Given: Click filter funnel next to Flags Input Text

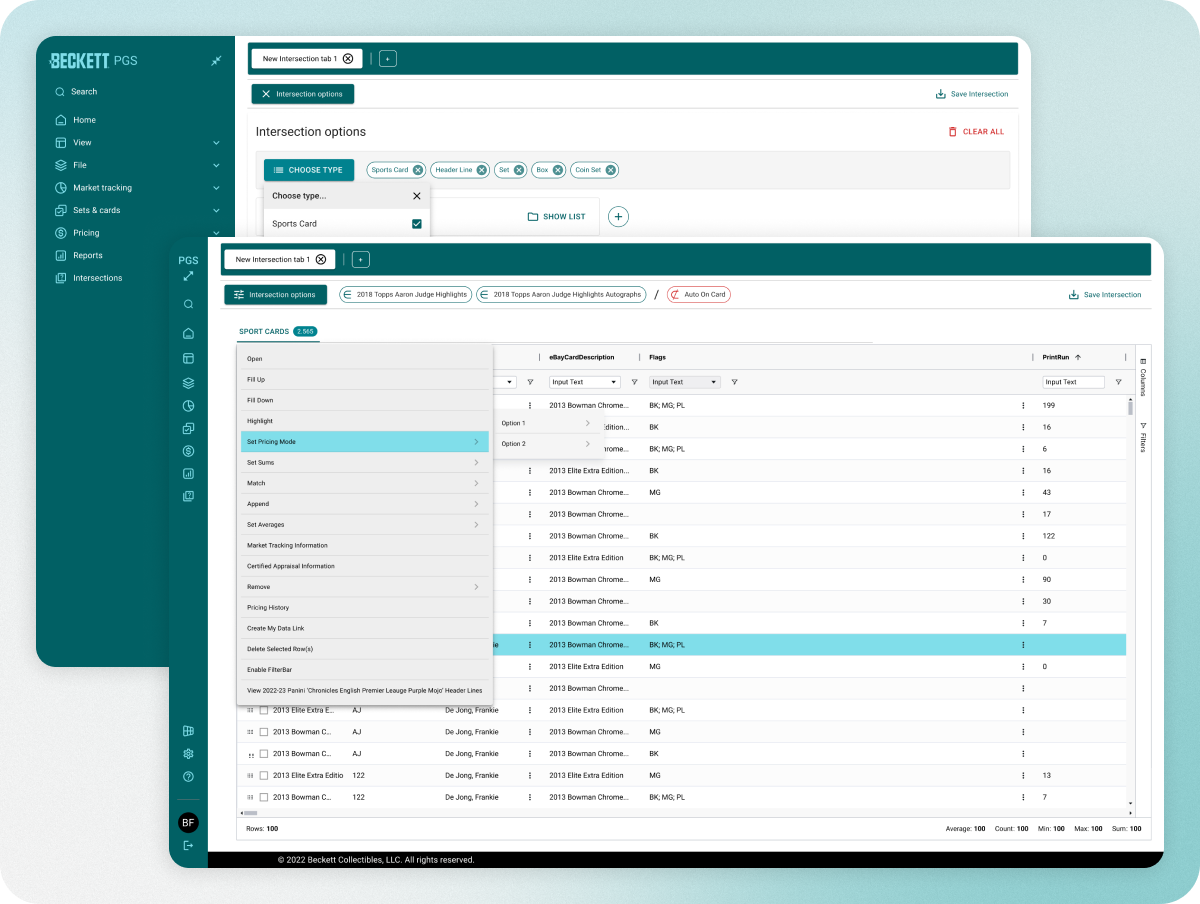Looking at the screenshot, I should pyautogui.click(x=734, y=382).
